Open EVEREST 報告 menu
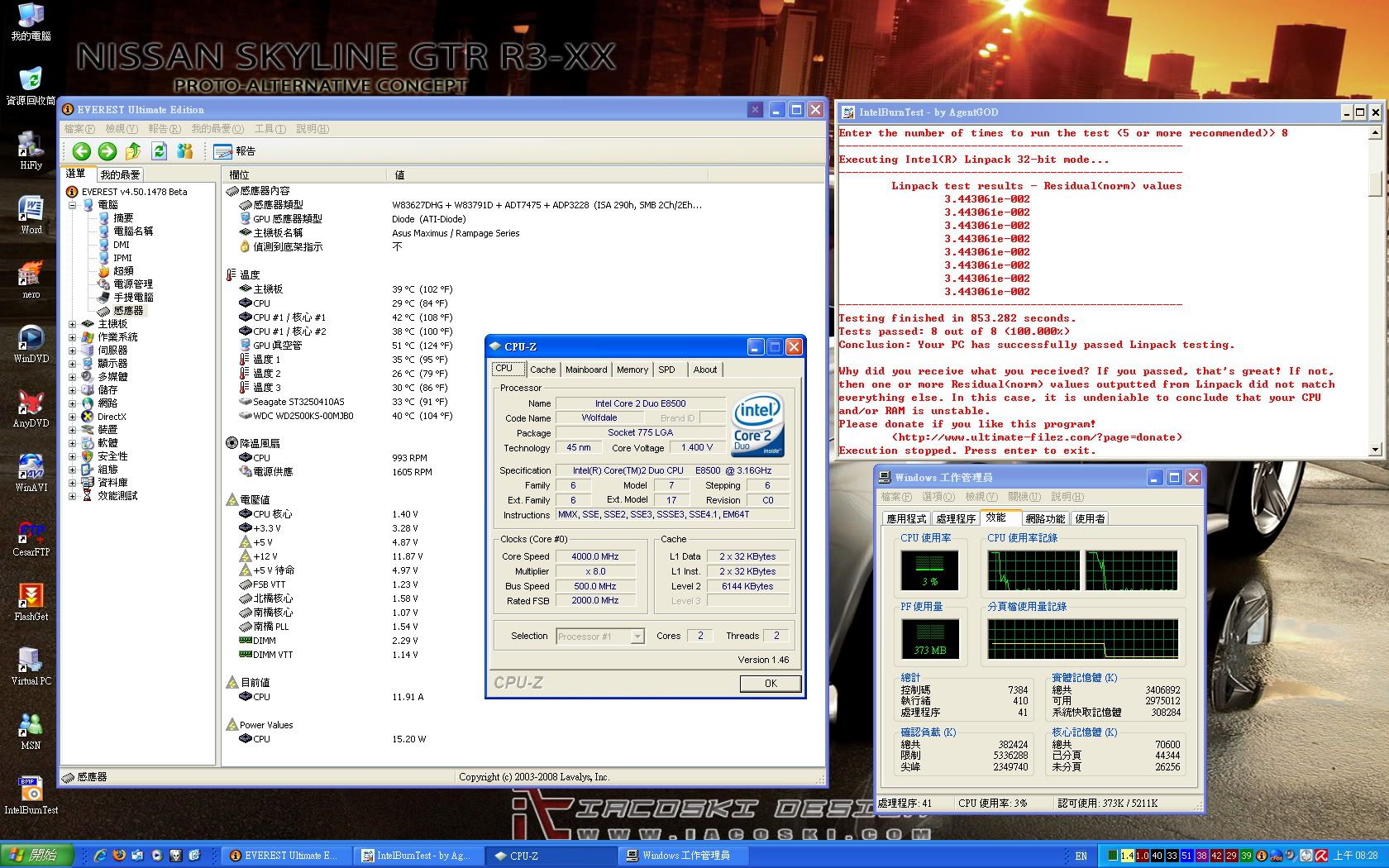 [x=165, y=129]
